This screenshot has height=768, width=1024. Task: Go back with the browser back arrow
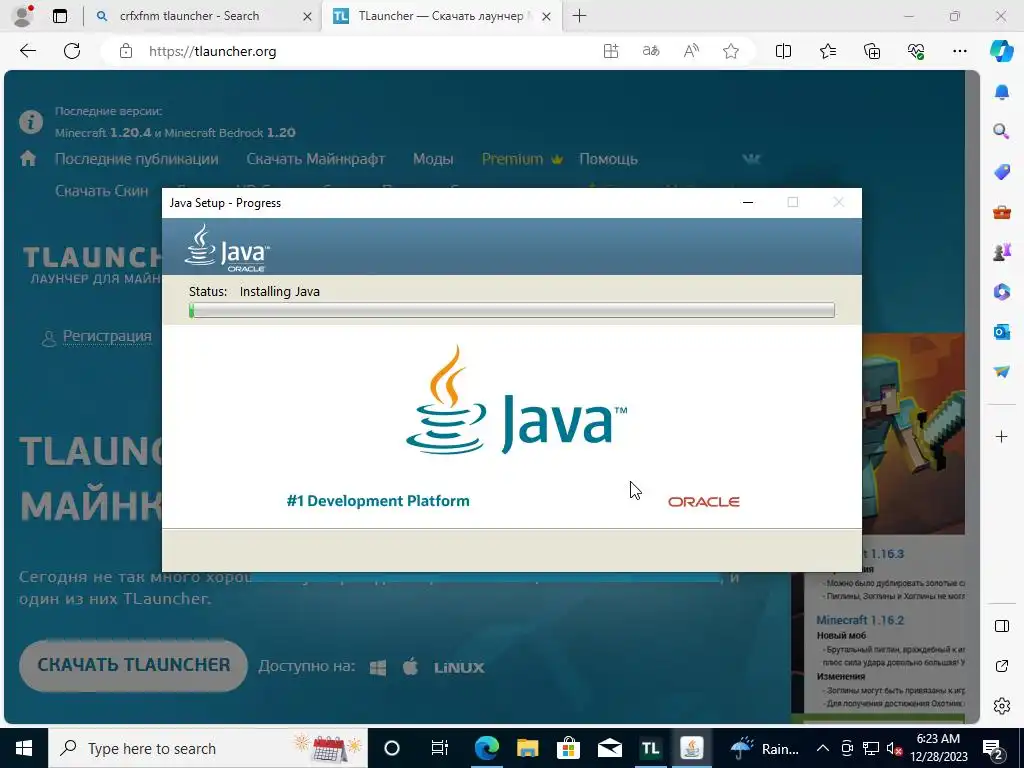(x=27, y=51)
